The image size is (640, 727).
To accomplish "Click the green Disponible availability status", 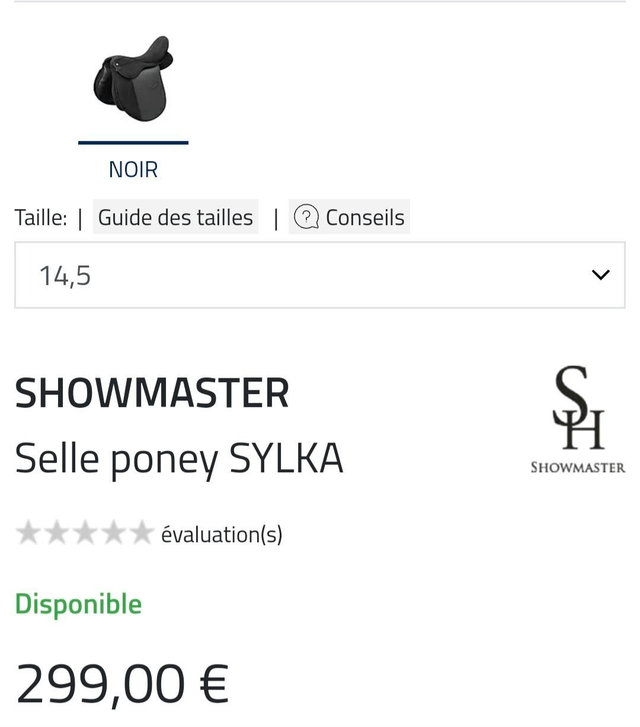I will [78, 604].
